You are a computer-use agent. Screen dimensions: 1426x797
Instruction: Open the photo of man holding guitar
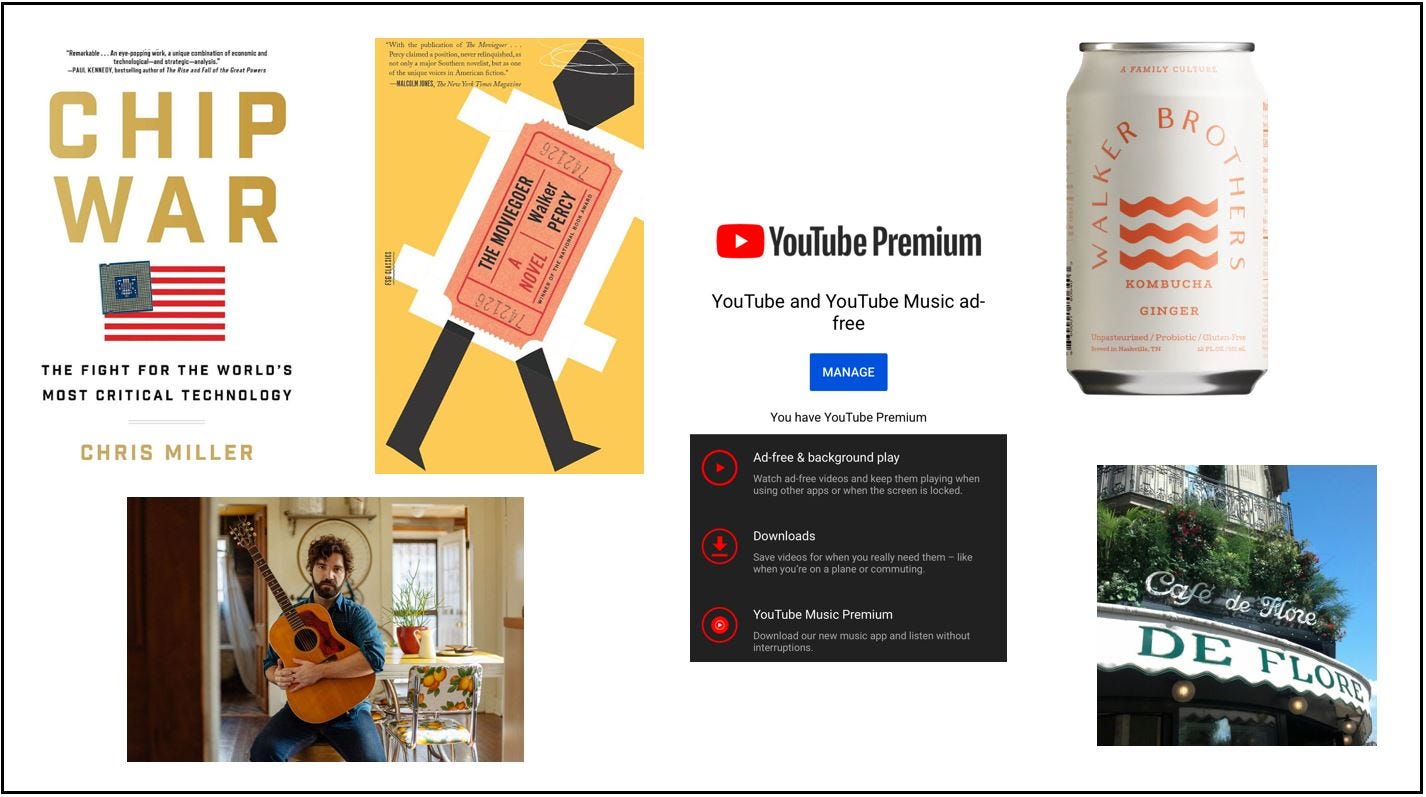(325, 629)
